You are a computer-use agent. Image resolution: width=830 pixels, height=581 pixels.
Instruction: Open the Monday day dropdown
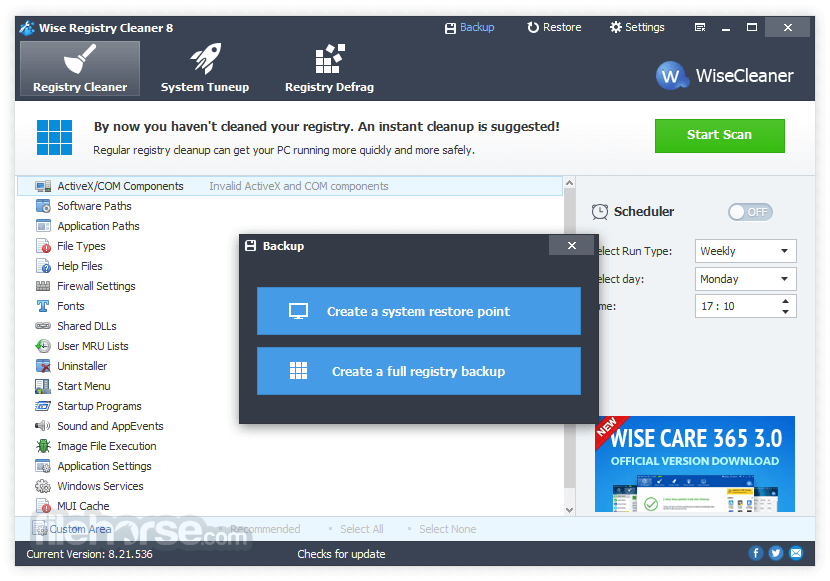745,279
